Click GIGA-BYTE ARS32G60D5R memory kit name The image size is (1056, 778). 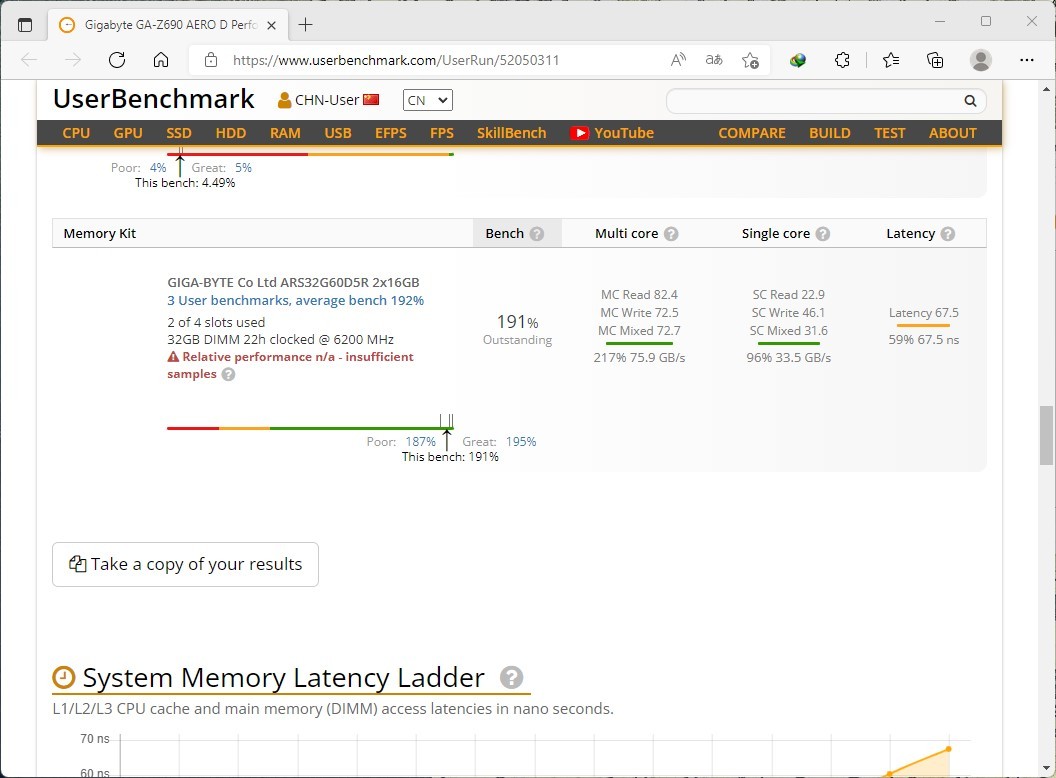point(294,282)
